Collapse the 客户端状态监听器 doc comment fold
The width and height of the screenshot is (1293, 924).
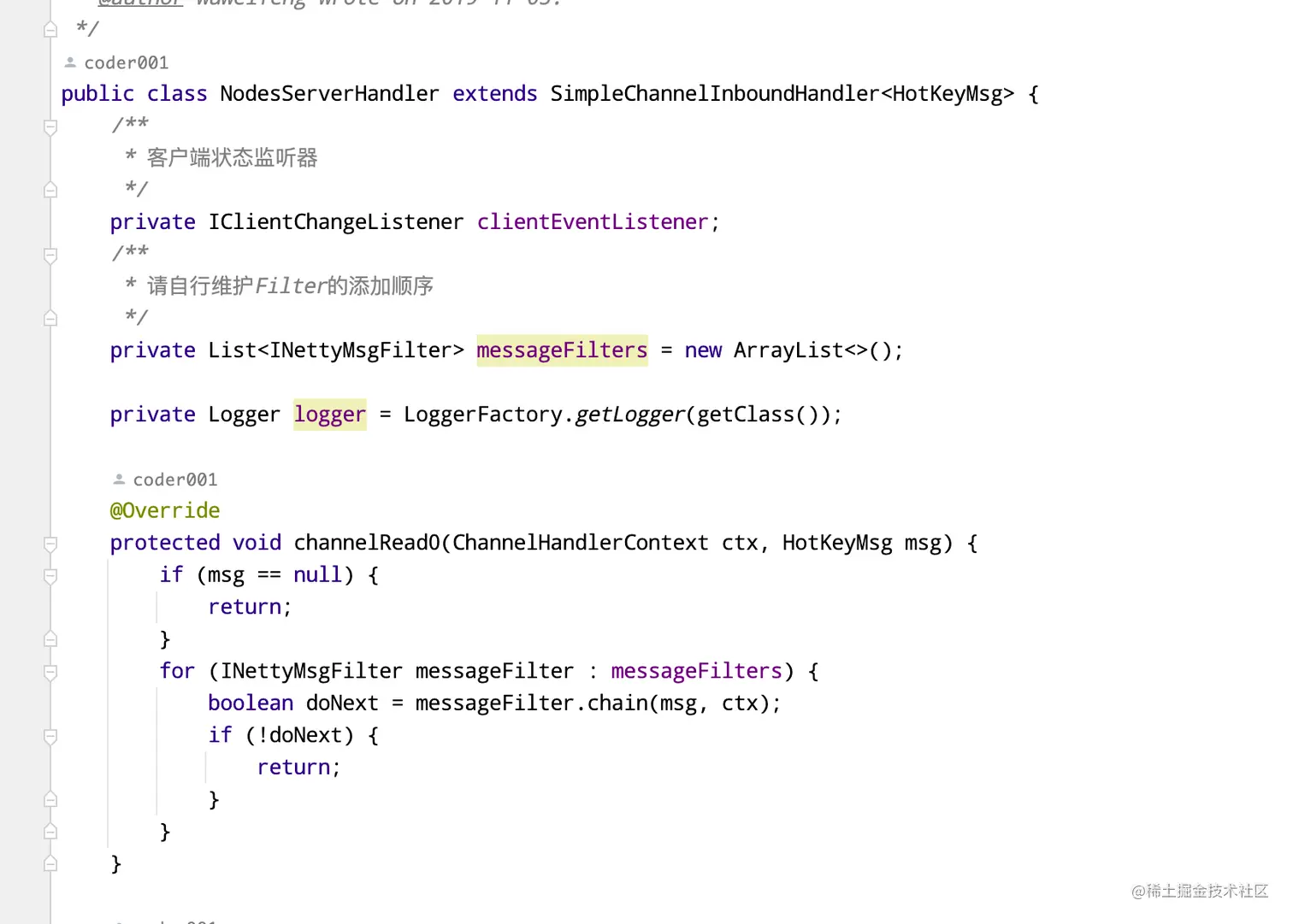click(x=50, y=127)
